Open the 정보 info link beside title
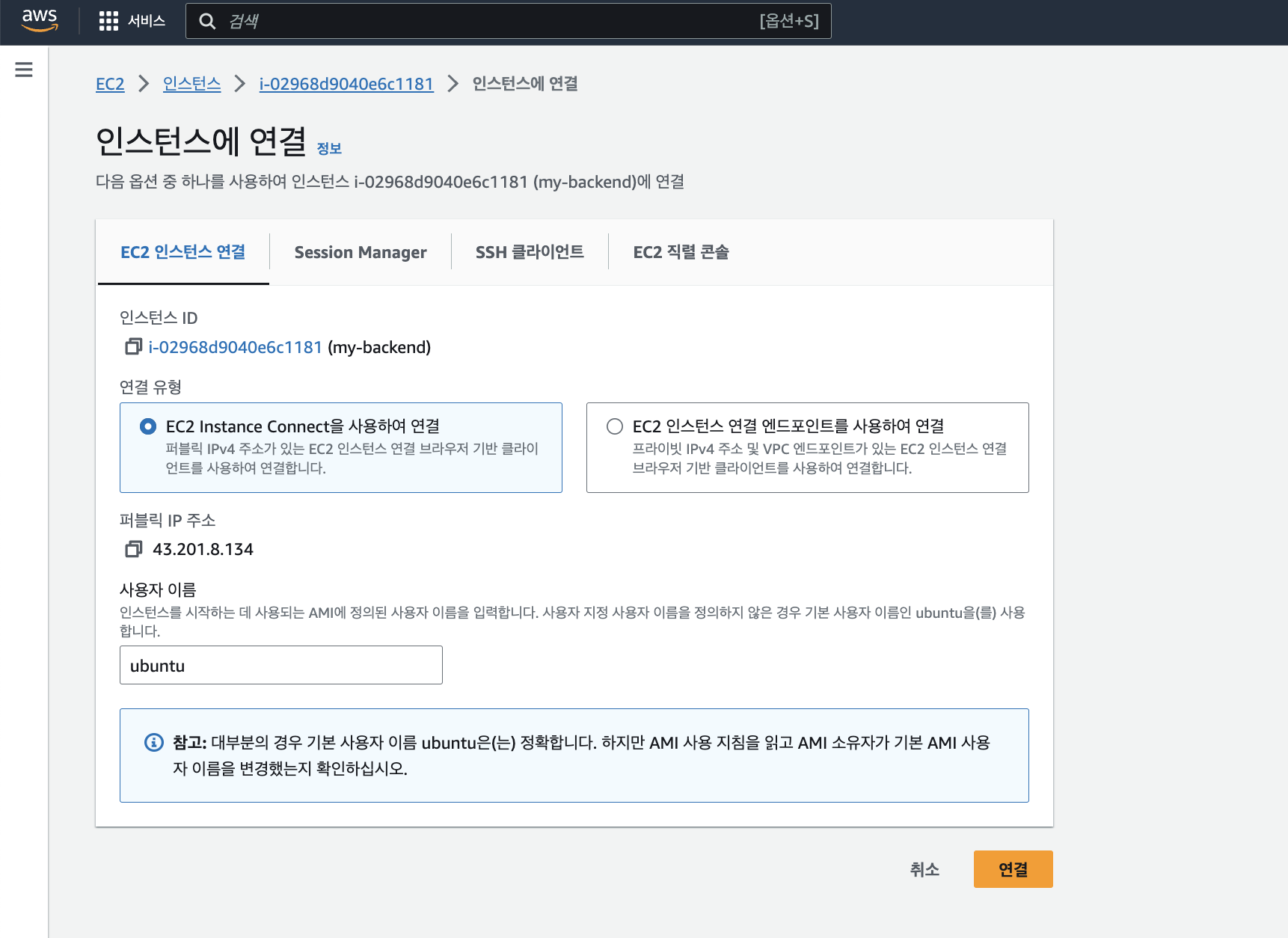 (x=329, y=148)
